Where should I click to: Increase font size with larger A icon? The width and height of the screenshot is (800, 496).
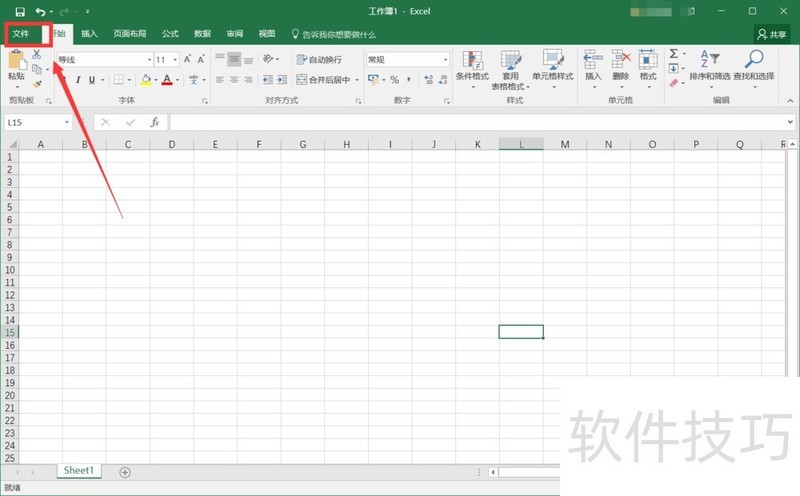click(187, 59)
